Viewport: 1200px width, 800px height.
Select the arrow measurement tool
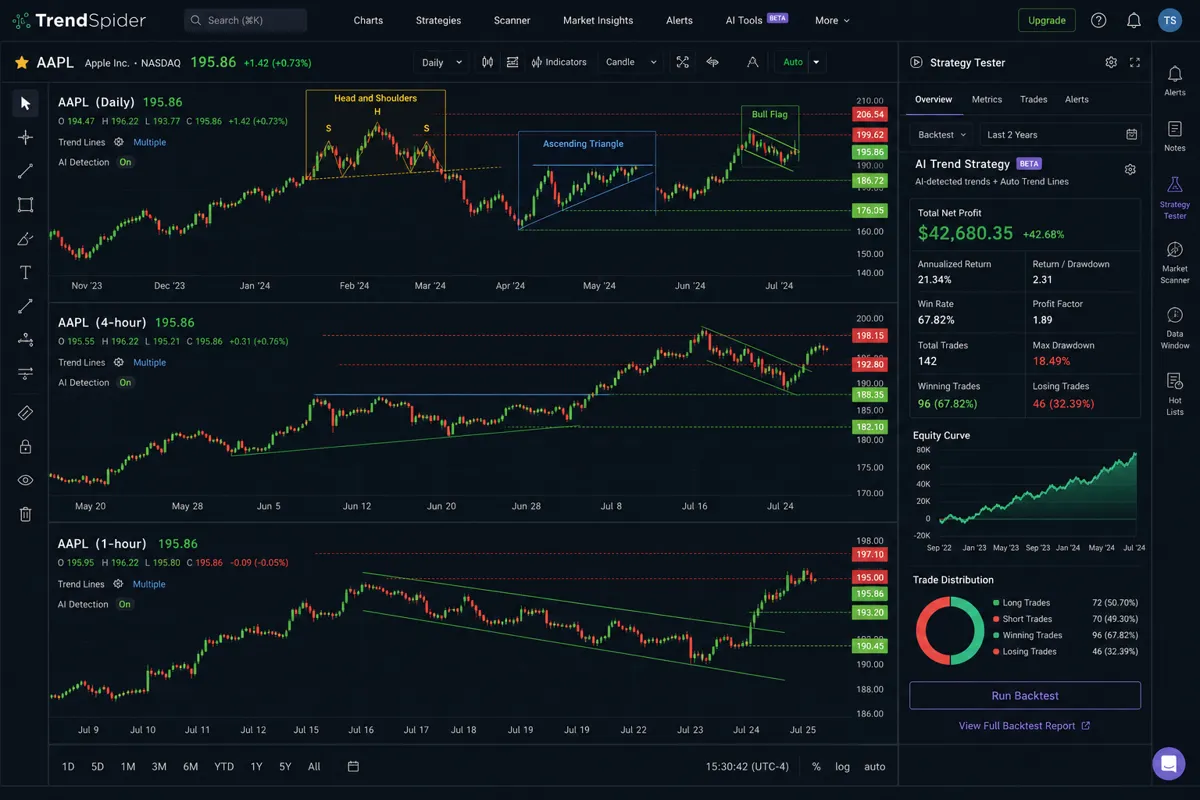tap(25, 307)
